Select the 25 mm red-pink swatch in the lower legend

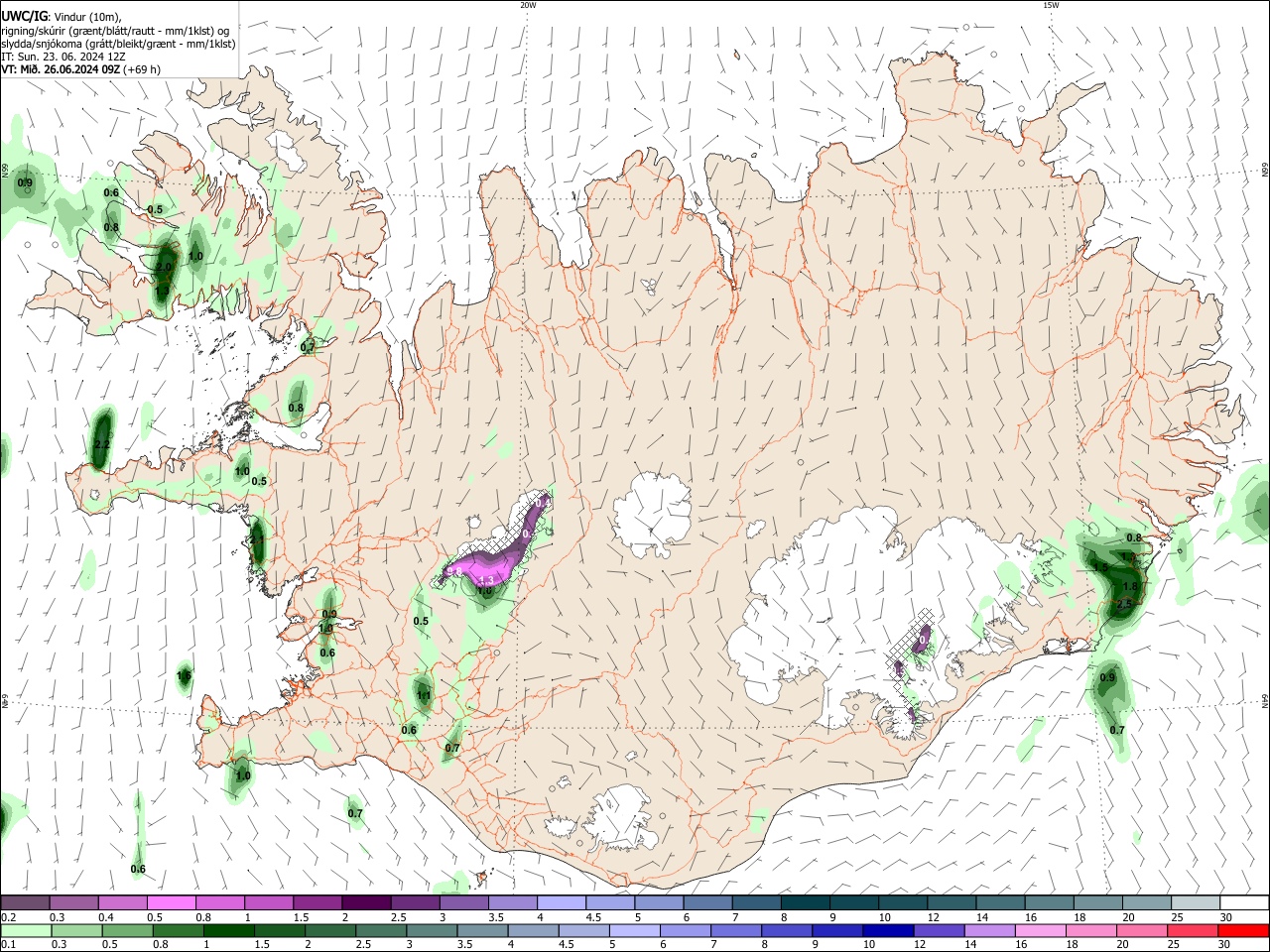(1193, 931)
